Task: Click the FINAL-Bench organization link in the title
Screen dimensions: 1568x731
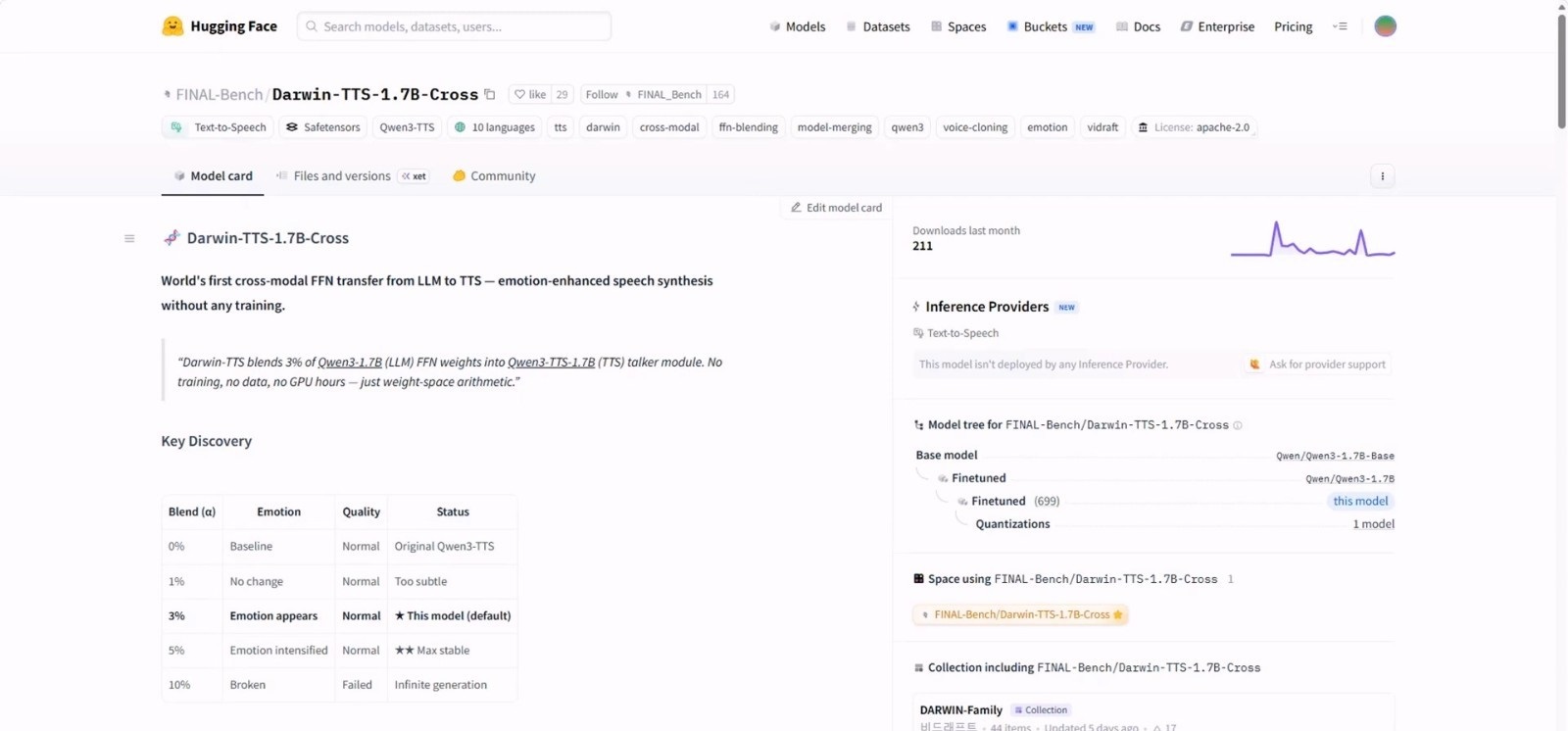Action: pos(220,95)
